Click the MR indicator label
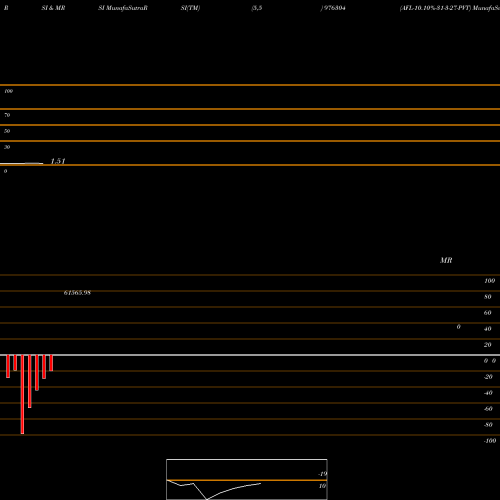The width and height of the screenshot is (500, 500). pyautogui.click(x=446, y=260)
